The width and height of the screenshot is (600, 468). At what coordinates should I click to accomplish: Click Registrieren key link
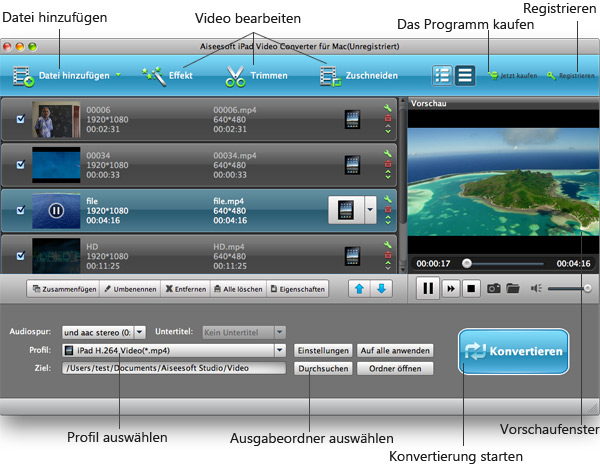(x=571, y=76)
